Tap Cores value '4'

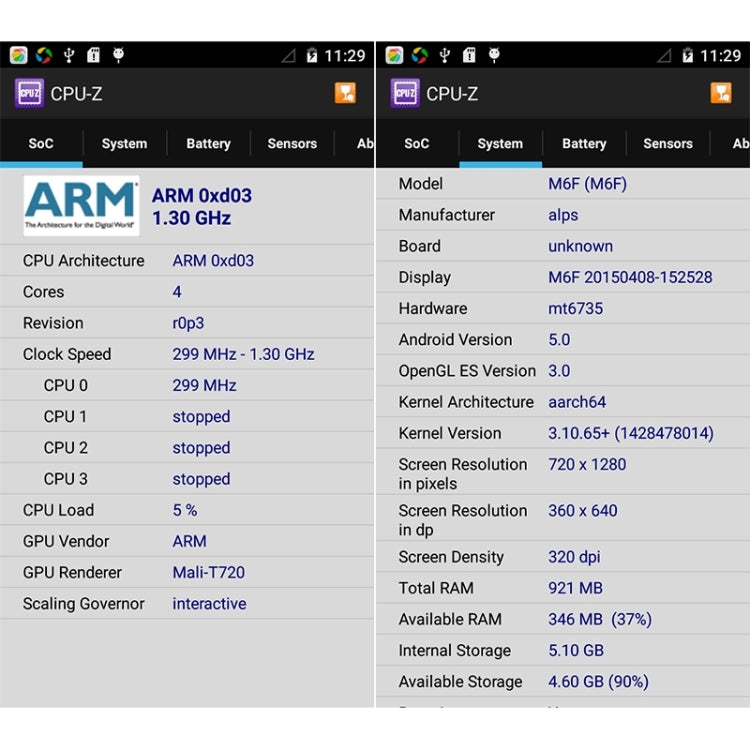[x=177, y=292]
